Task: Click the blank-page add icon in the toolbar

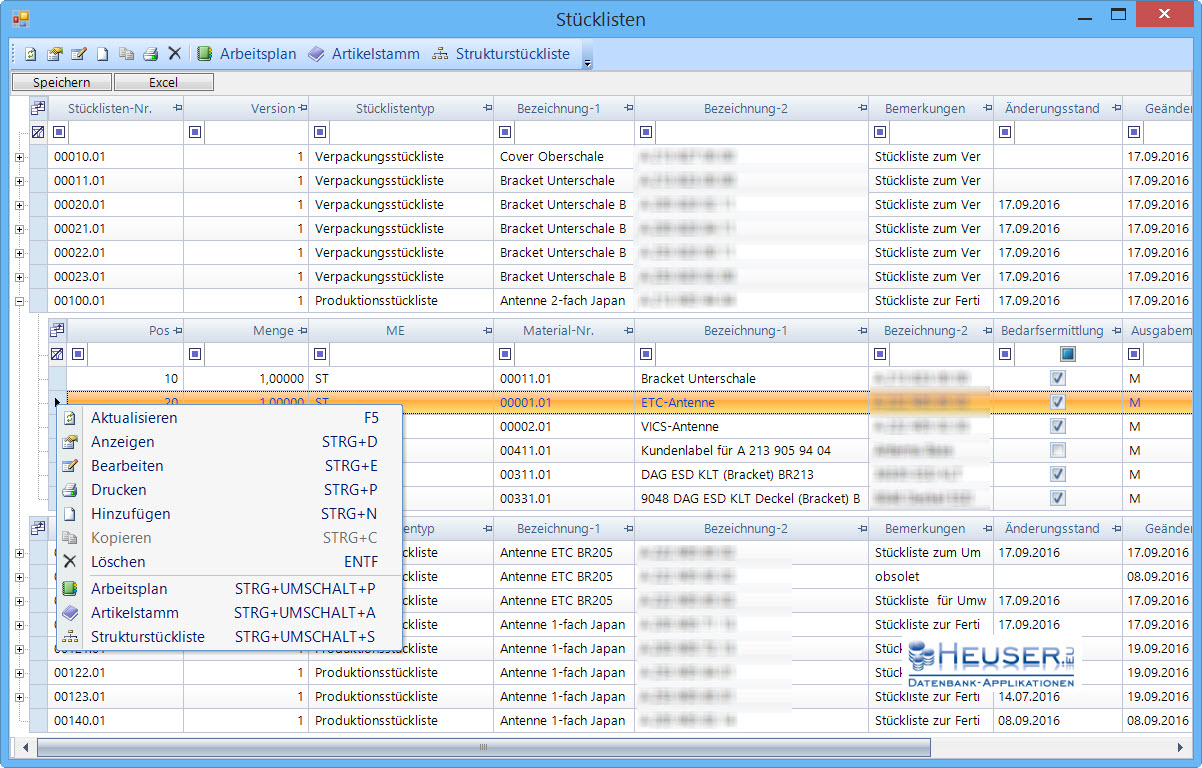Action: point(102,54)
